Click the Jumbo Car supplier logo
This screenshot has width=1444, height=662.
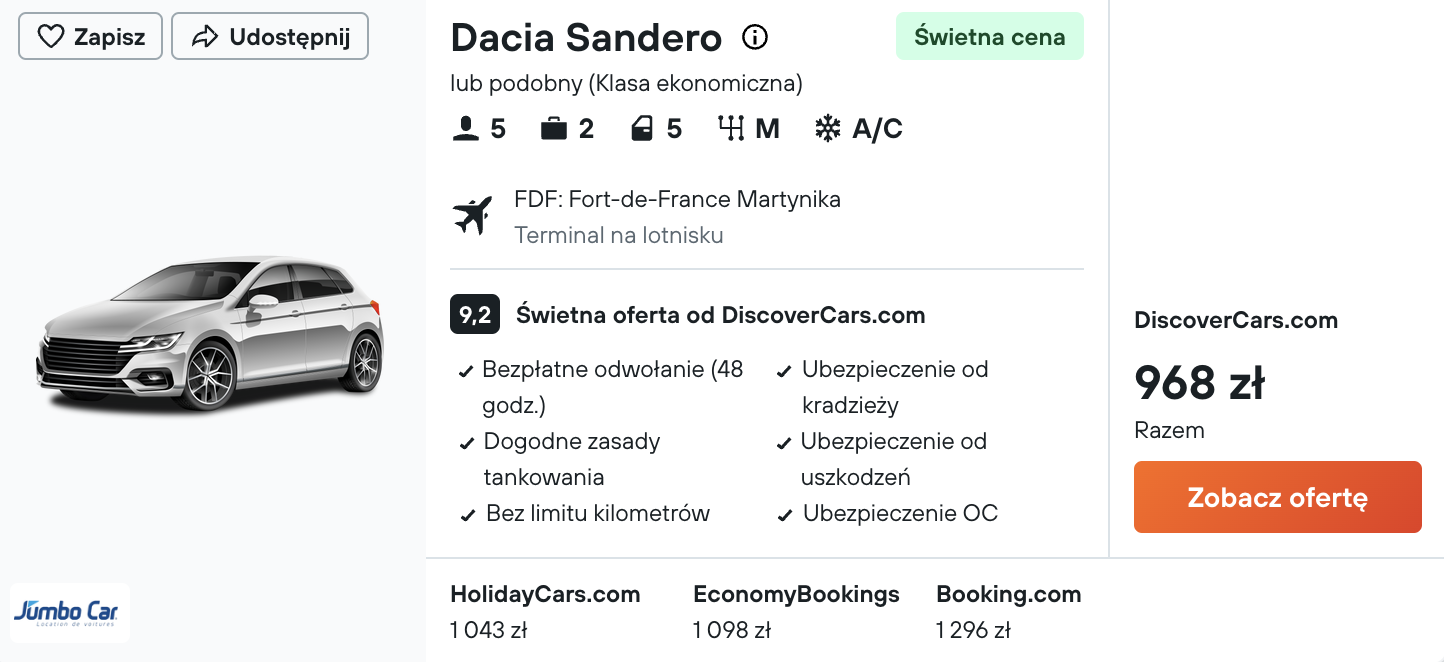coord(70,612)
